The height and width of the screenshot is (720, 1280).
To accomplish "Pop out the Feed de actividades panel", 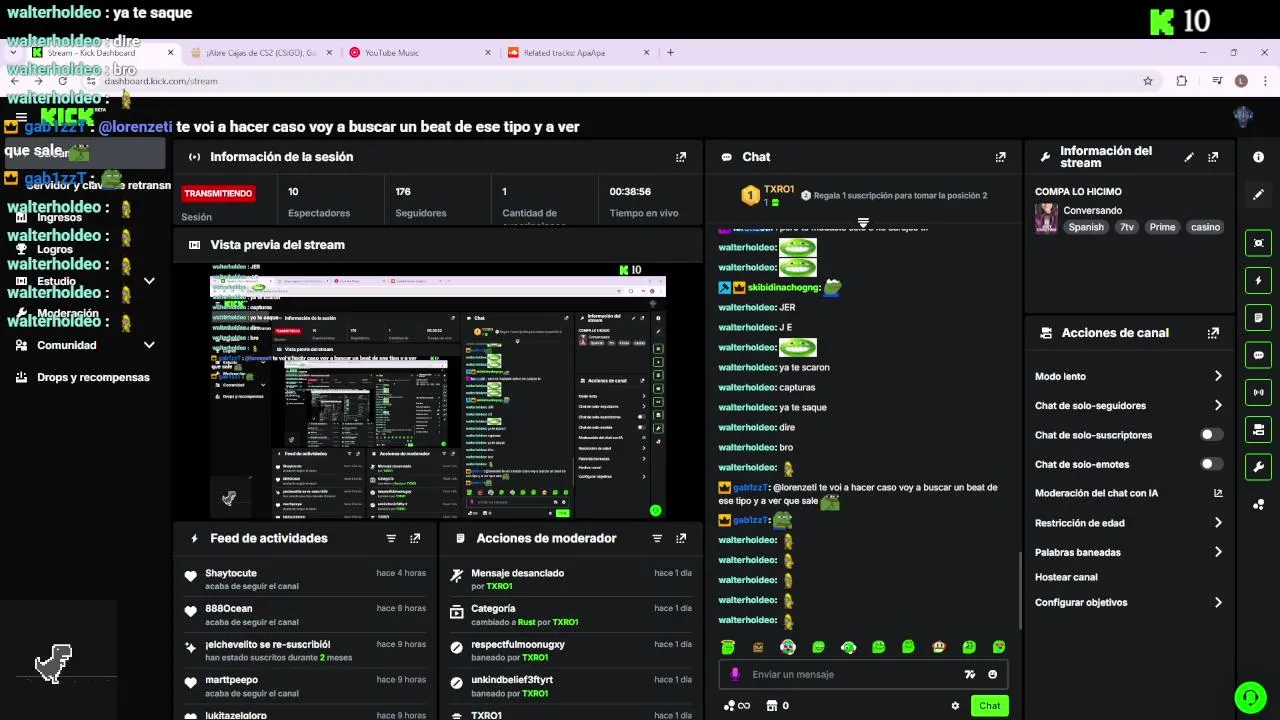I will (x=415, y=538).
